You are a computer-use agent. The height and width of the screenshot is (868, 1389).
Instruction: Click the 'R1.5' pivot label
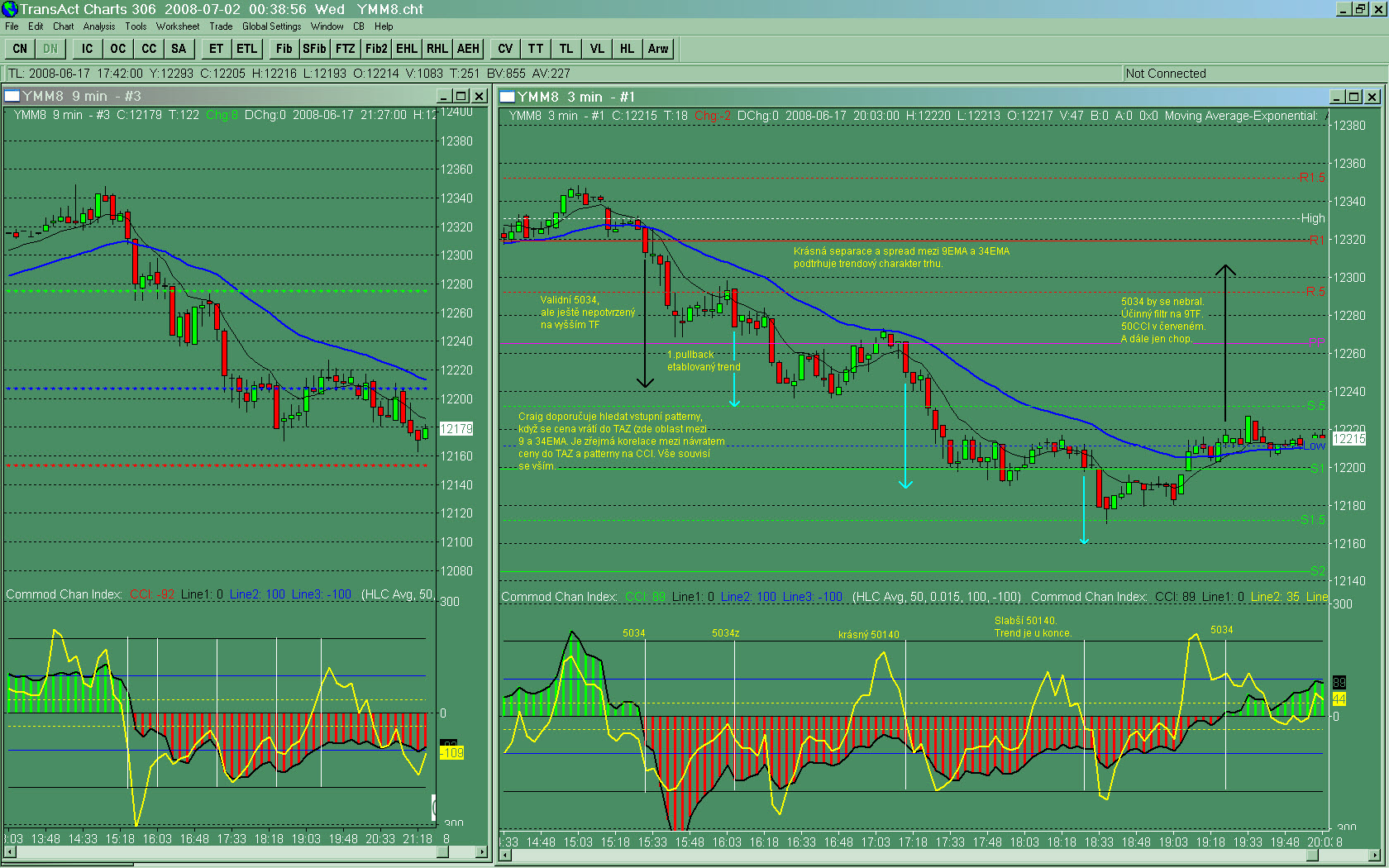pyautogui.click(x=1312, y=178)
